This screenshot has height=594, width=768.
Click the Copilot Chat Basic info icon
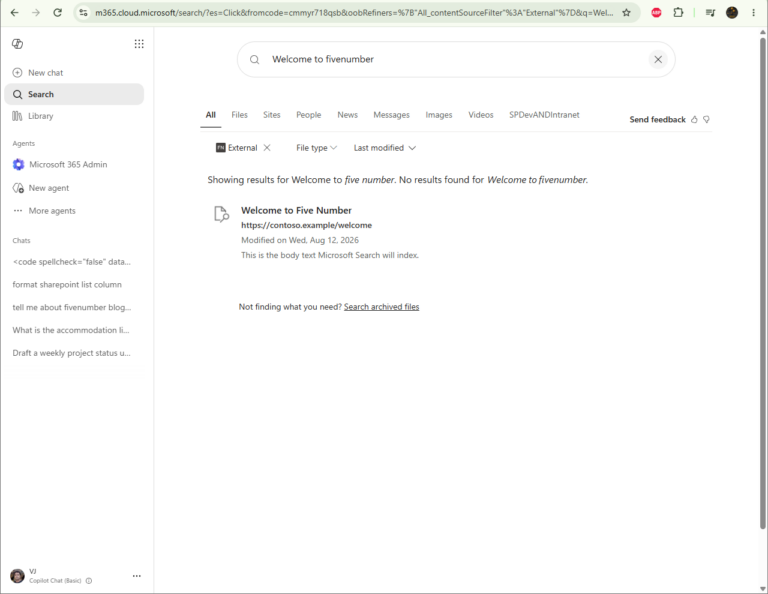point(89,581)
